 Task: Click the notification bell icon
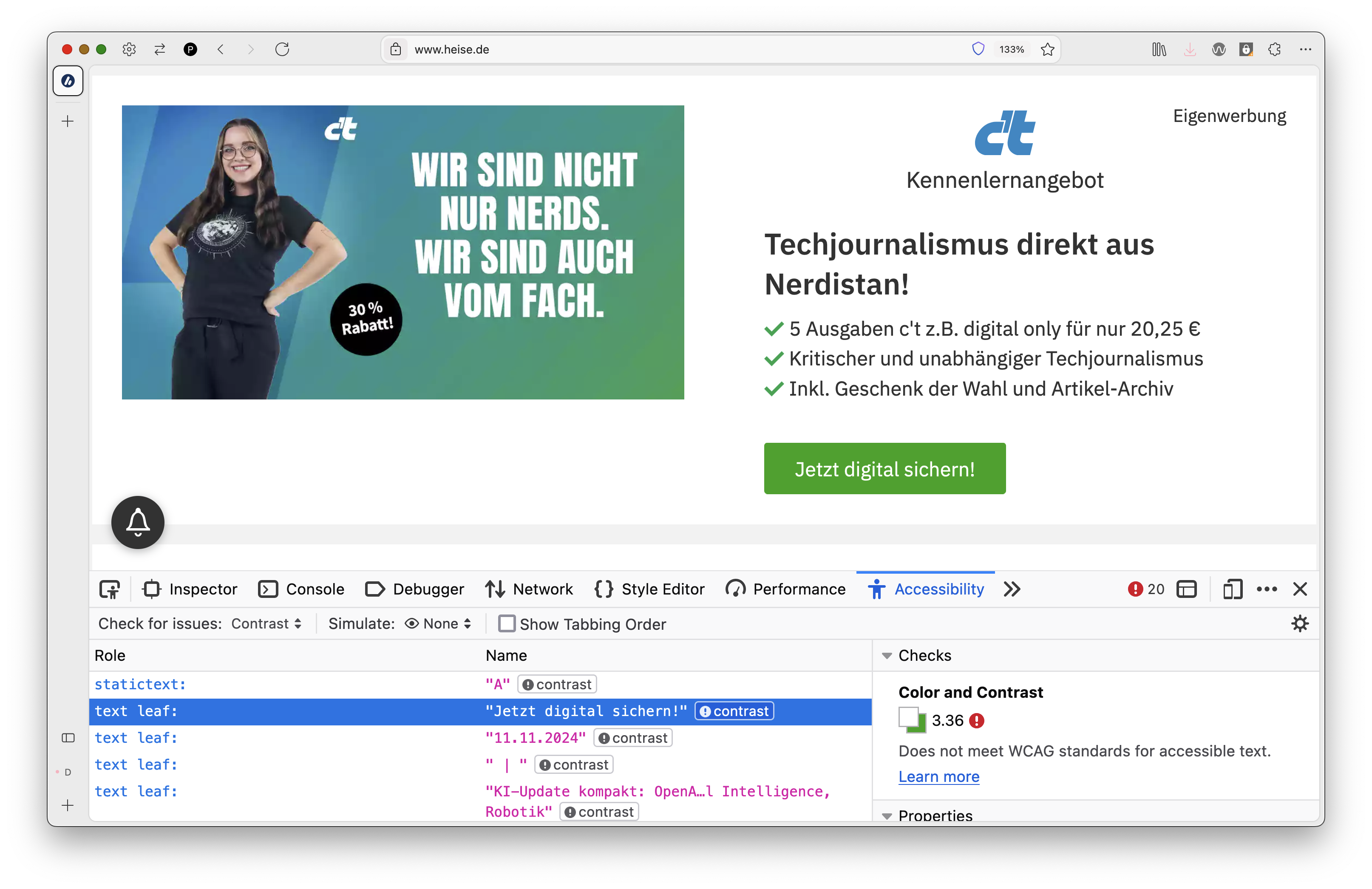click(138, 520)
